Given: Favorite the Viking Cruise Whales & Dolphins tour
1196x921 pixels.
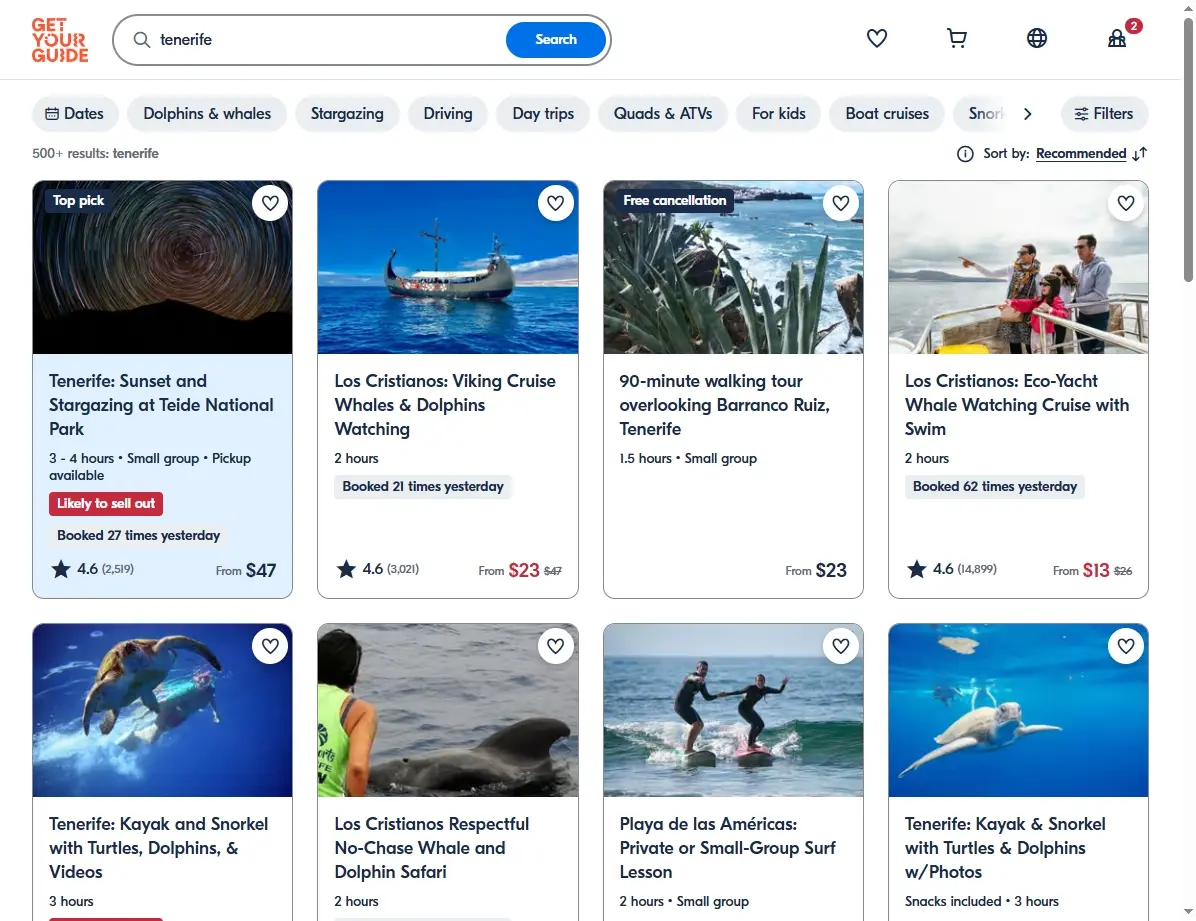Looking at the screenshot, I should 555,203.
